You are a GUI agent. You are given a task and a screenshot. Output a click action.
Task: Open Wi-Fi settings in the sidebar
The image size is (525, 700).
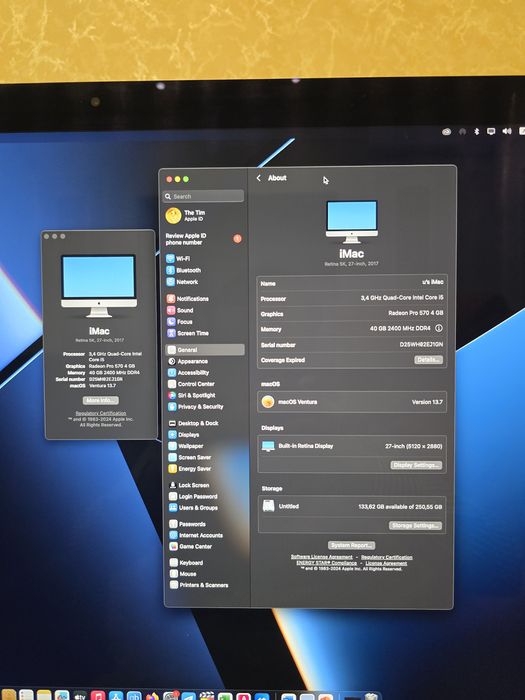[178, 258]
